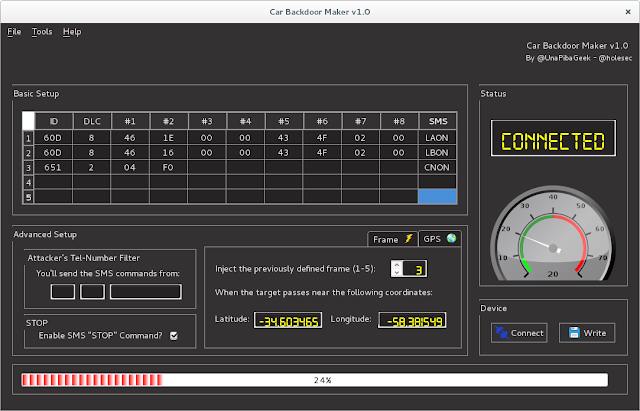Click the 4F cell in row 1

click(322, 138)
